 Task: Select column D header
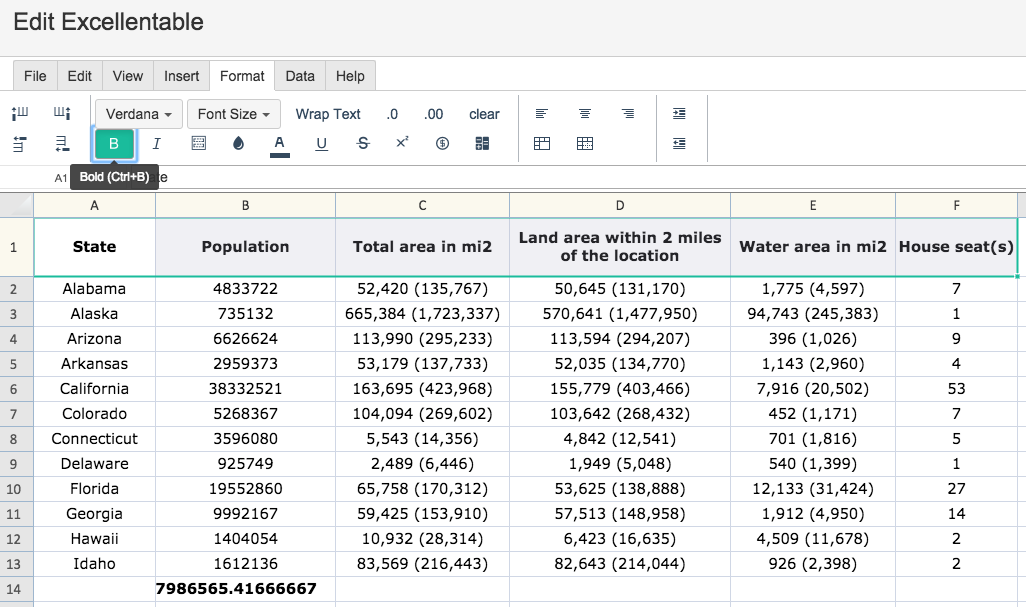pos(620,205)
